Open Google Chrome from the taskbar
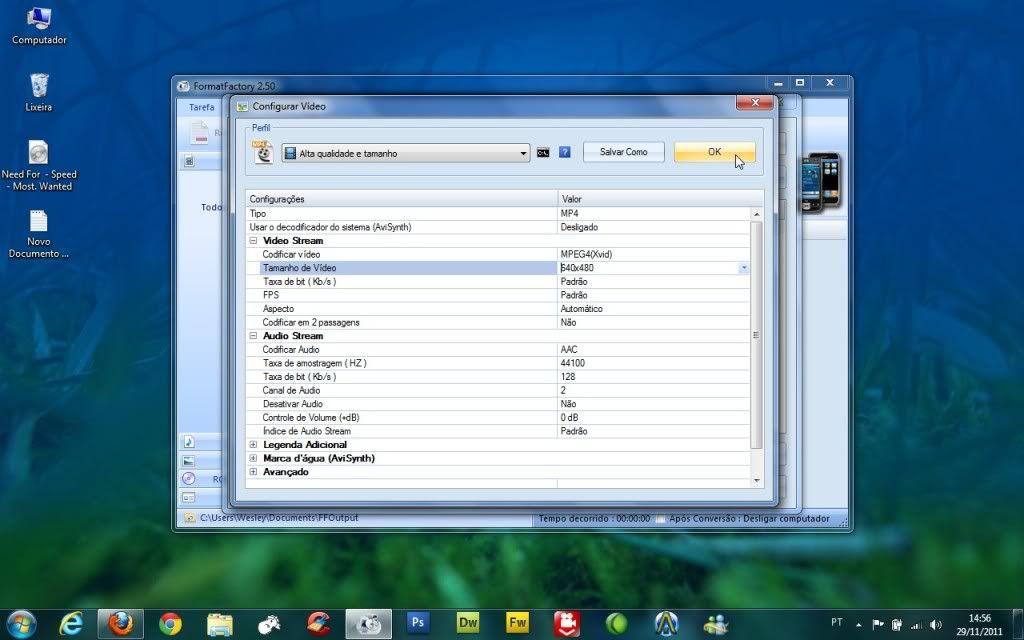The image size is (1024, 640). (171, 624)
